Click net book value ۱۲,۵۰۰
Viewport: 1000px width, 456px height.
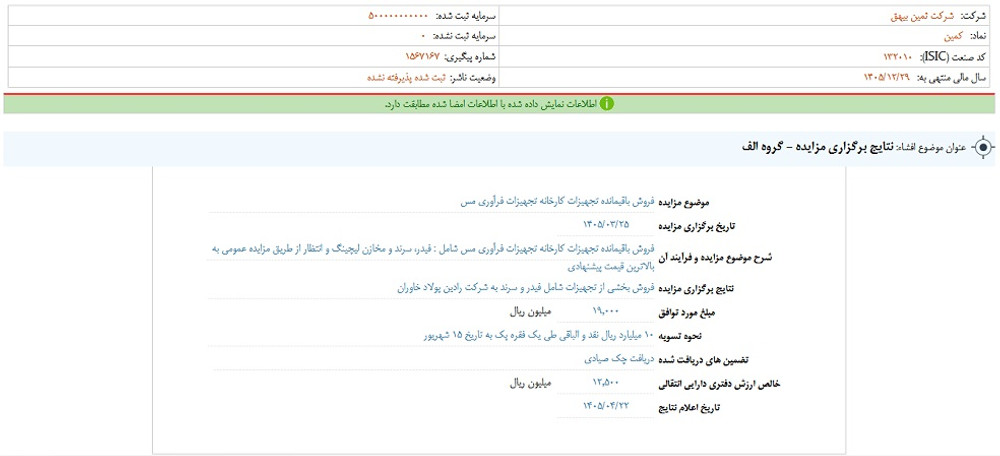(605, 383)
